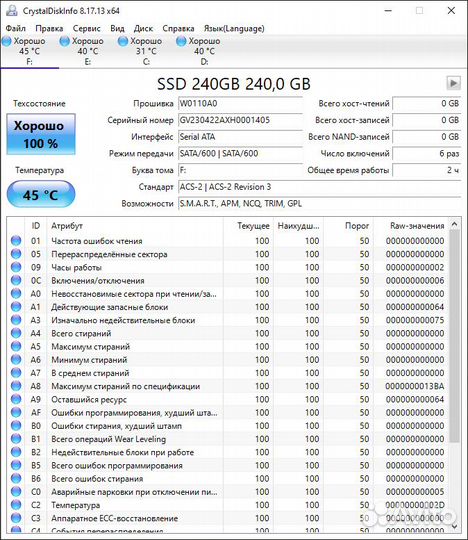
Task: Select the Аппаратное ECC-восстановление text
Action: 114,518
